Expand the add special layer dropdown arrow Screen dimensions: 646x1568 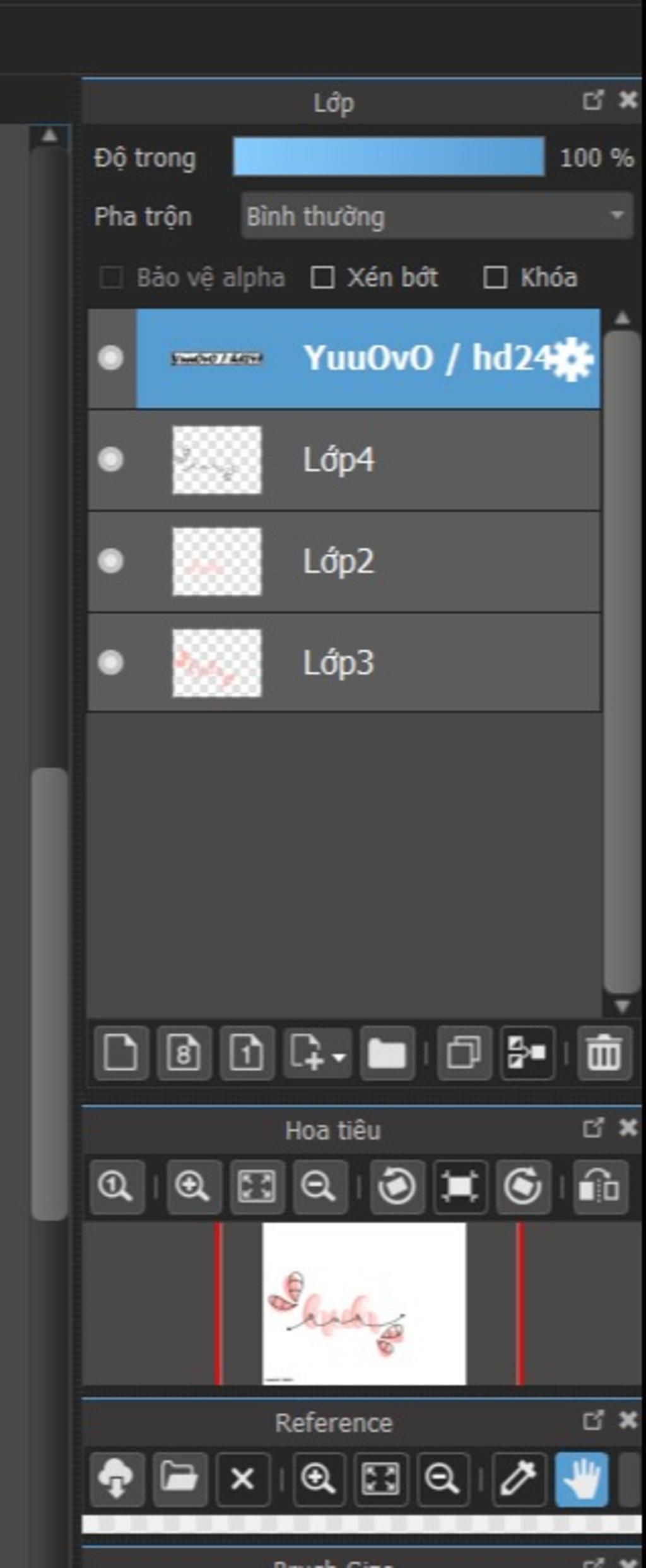pos(339,1056)
